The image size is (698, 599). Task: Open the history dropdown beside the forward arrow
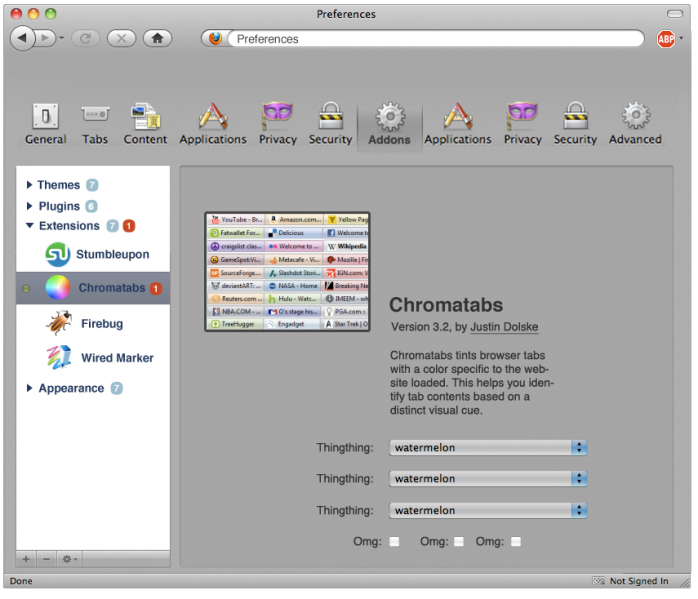[61, 38]
